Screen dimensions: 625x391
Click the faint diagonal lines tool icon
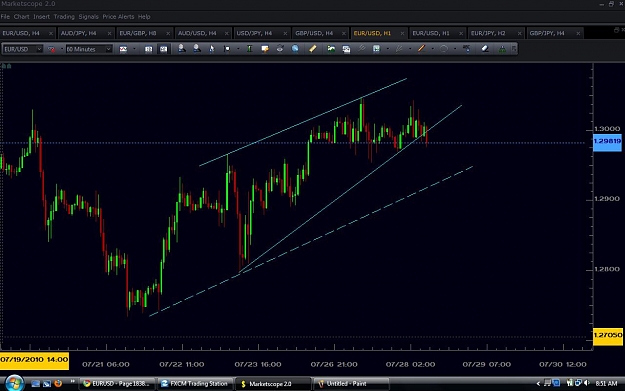361,49
